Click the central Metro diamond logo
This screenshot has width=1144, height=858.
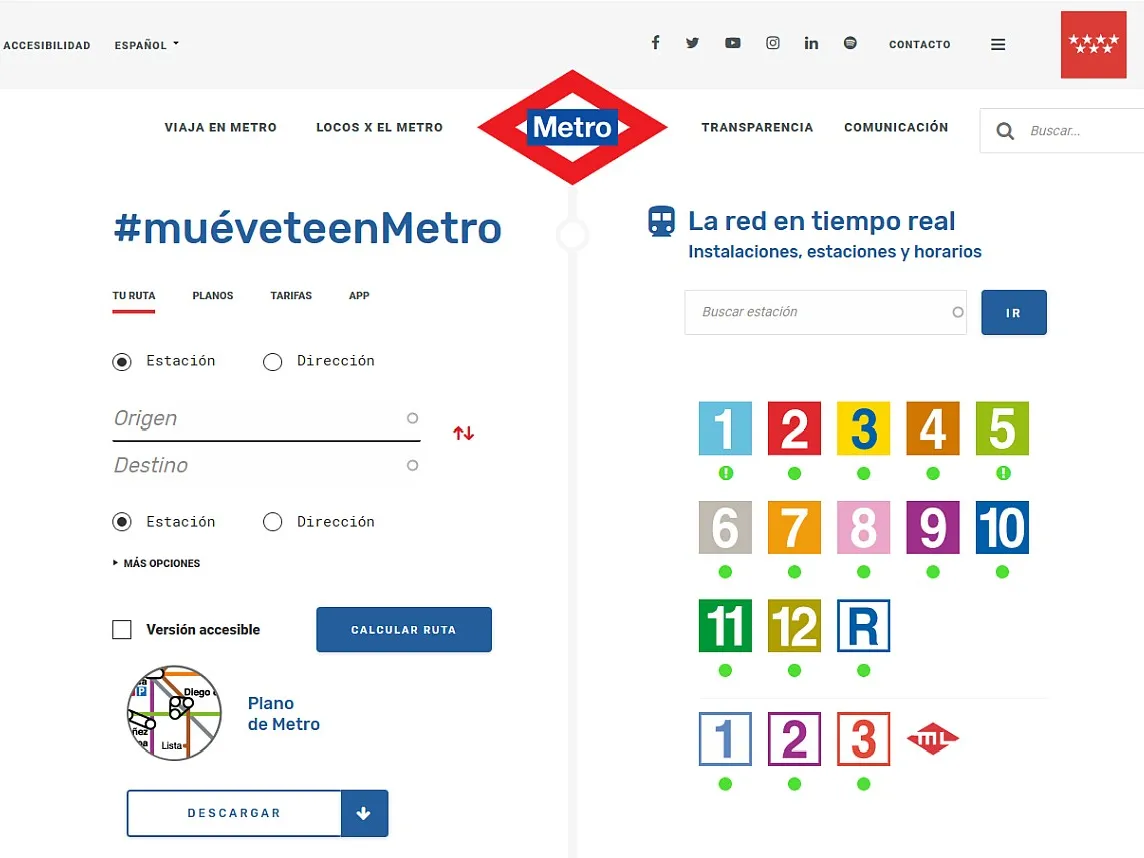pos(573,127)
